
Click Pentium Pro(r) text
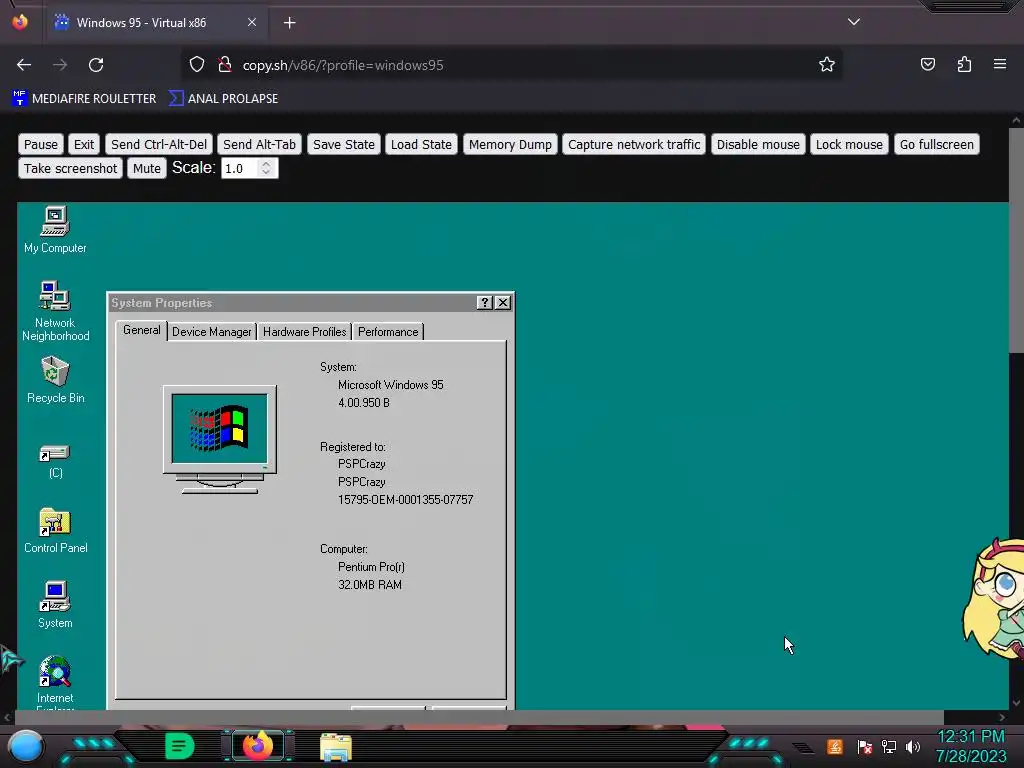(371, 567)
